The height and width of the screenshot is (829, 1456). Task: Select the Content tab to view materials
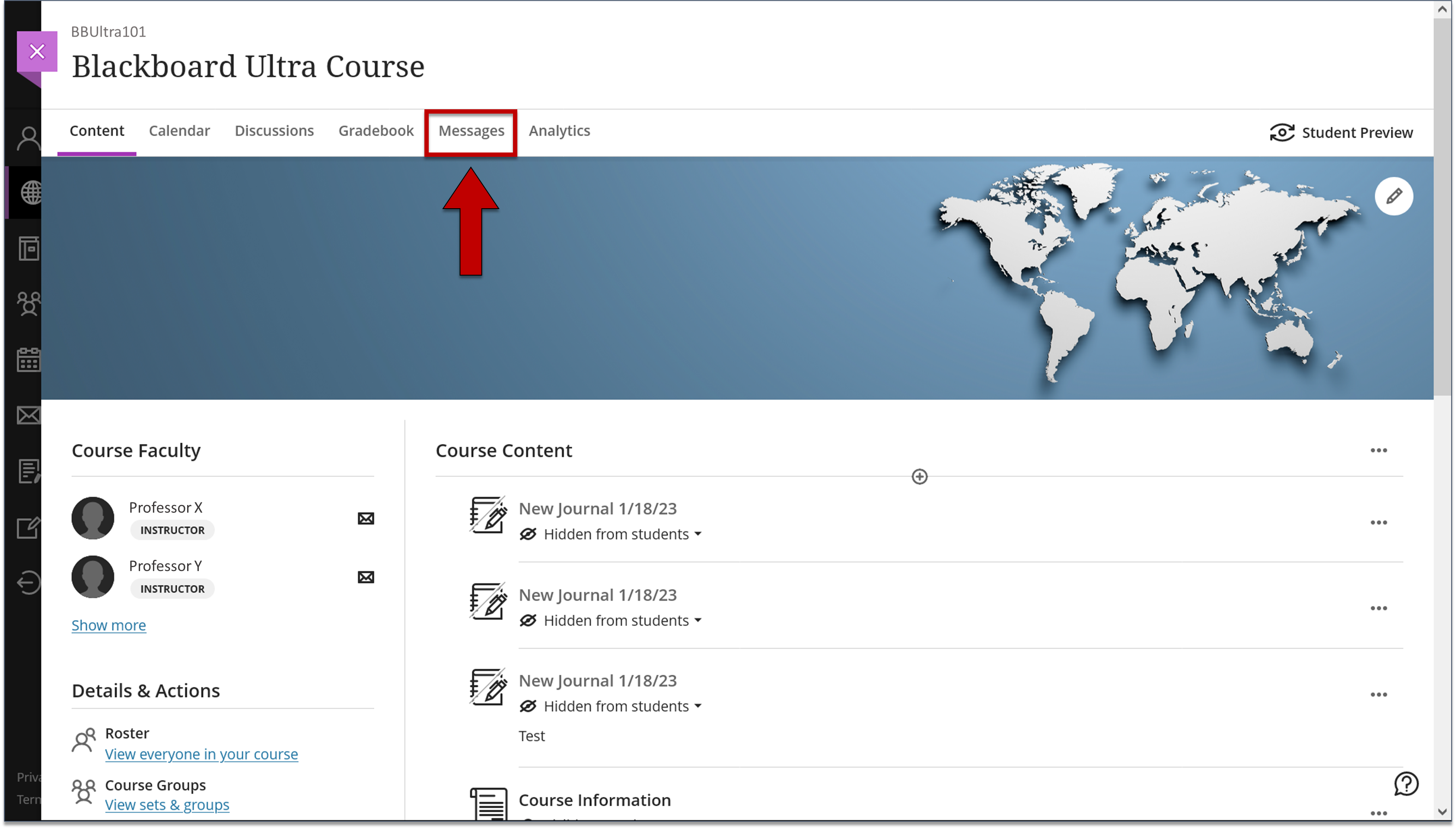tap(96, 131)
